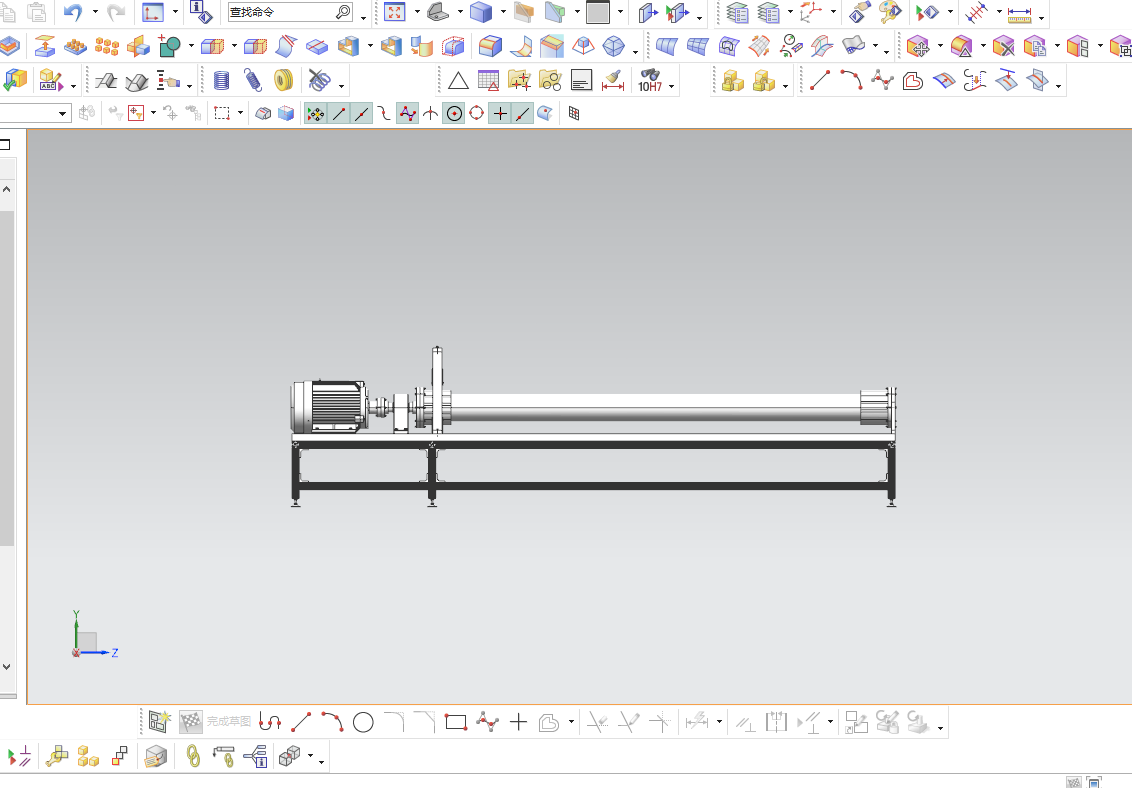Click the WCS orientation axes icon
Screen dimensions: 1132x788
point(811,12)
